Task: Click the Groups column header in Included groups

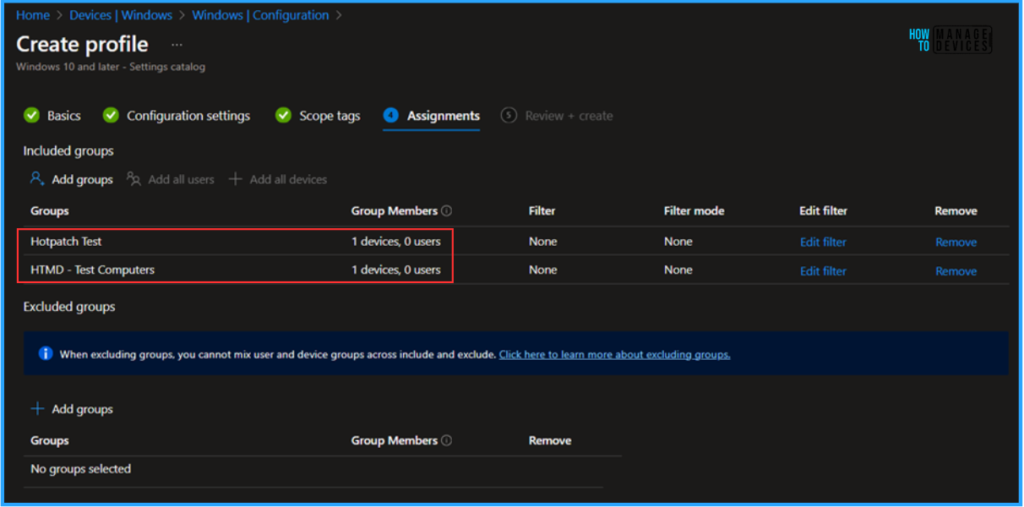Action: tap(50, 210)
